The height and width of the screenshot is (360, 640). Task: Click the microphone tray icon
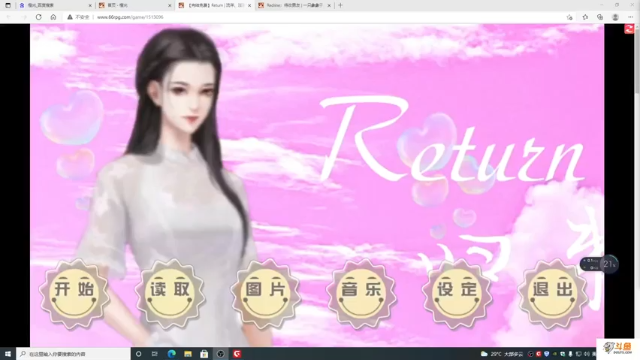click(x=570, y=354)
